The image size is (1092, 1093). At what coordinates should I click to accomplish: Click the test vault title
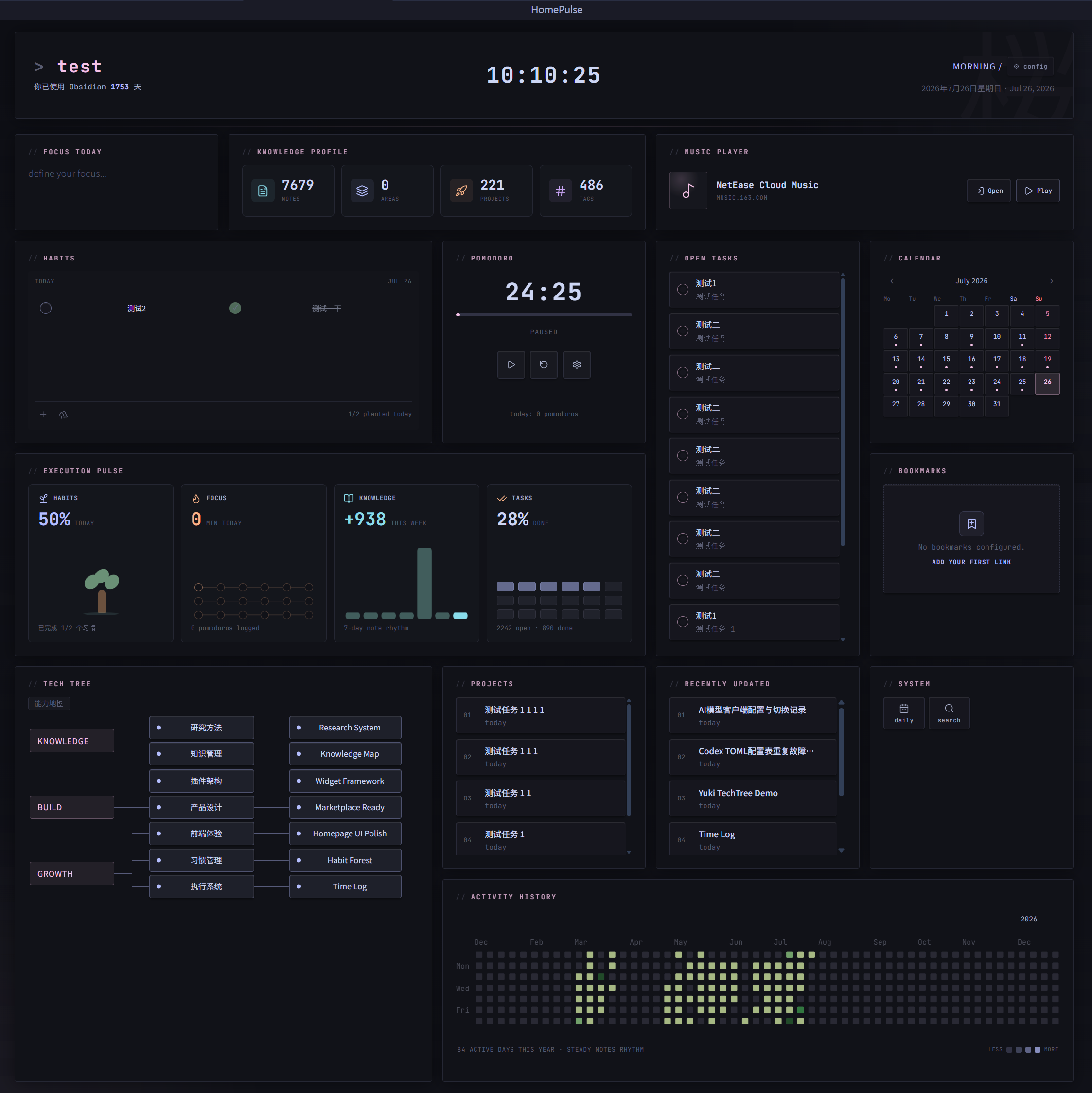(79, 67)
